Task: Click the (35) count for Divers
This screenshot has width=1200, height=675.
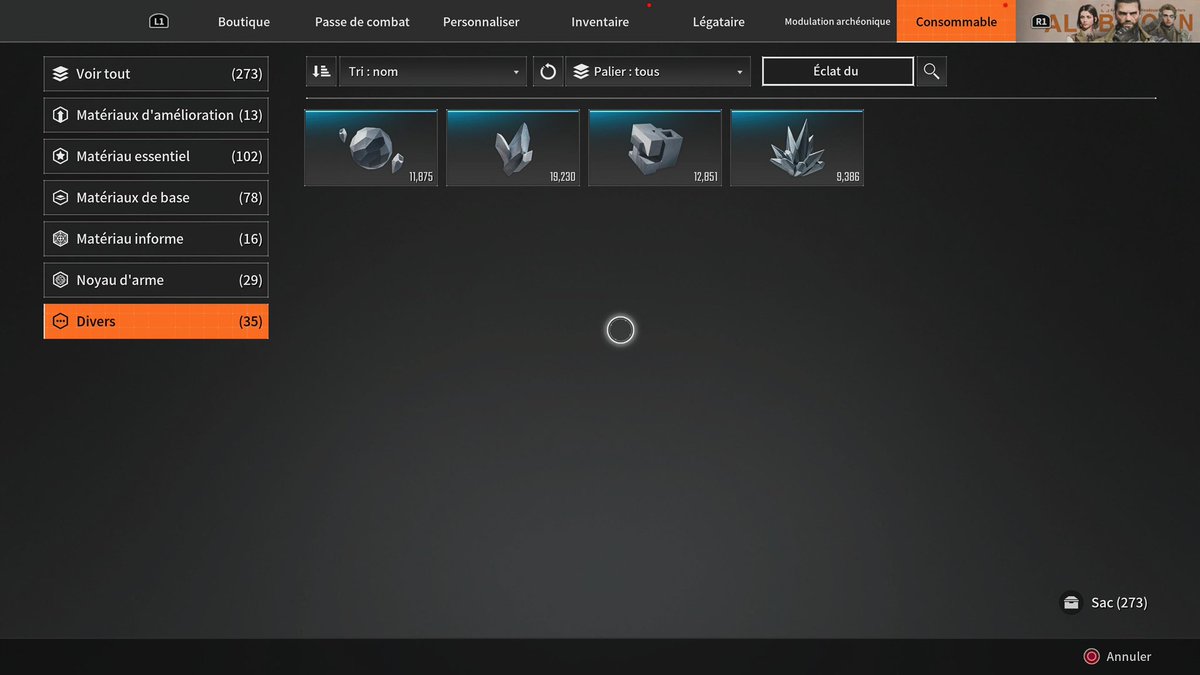Action: (251, 321)
